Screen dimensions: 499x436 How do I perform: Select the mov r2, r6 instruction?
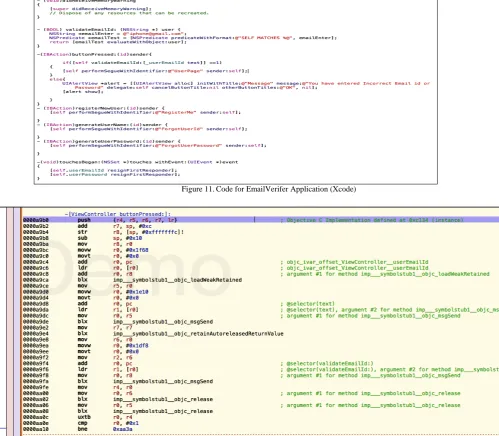78,358
